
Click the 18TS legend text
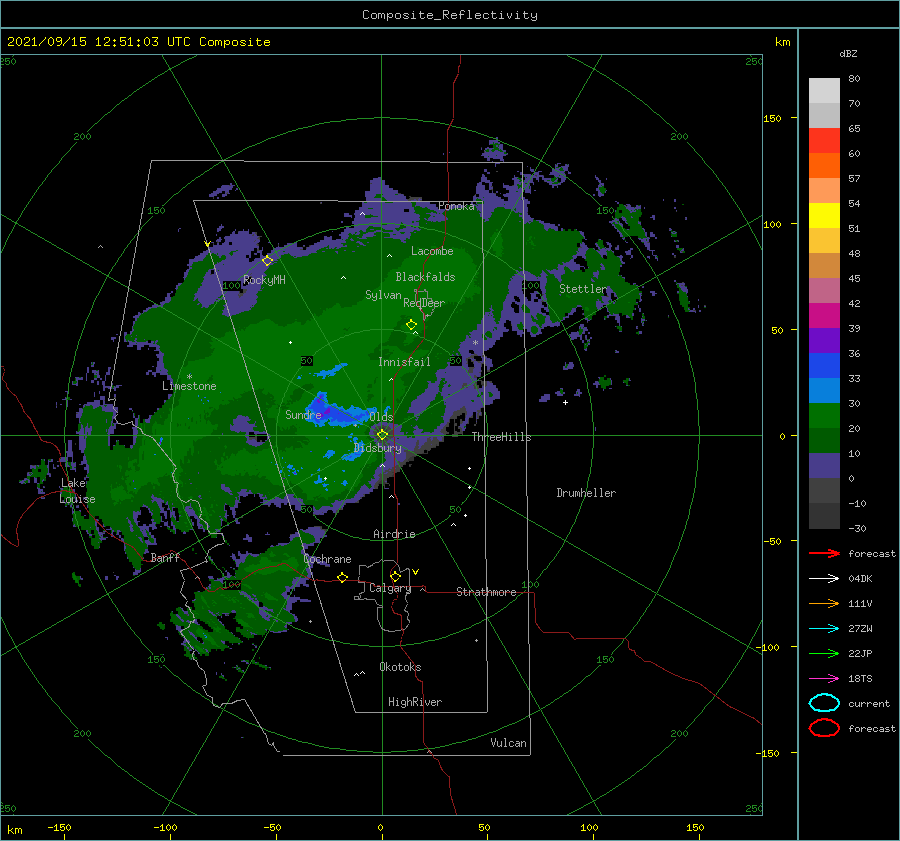(860, 679)
